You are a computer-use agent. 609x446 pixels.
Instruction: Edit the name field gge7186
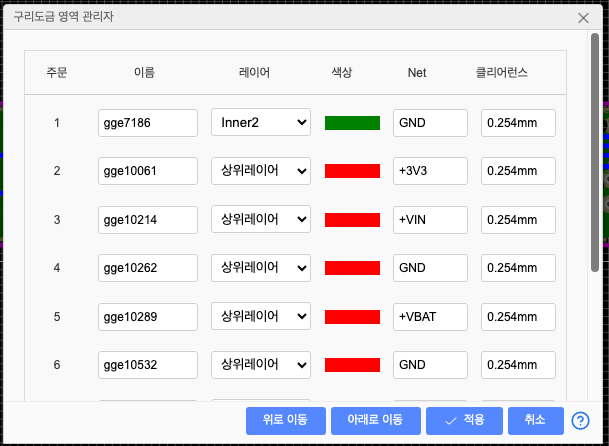148,123
